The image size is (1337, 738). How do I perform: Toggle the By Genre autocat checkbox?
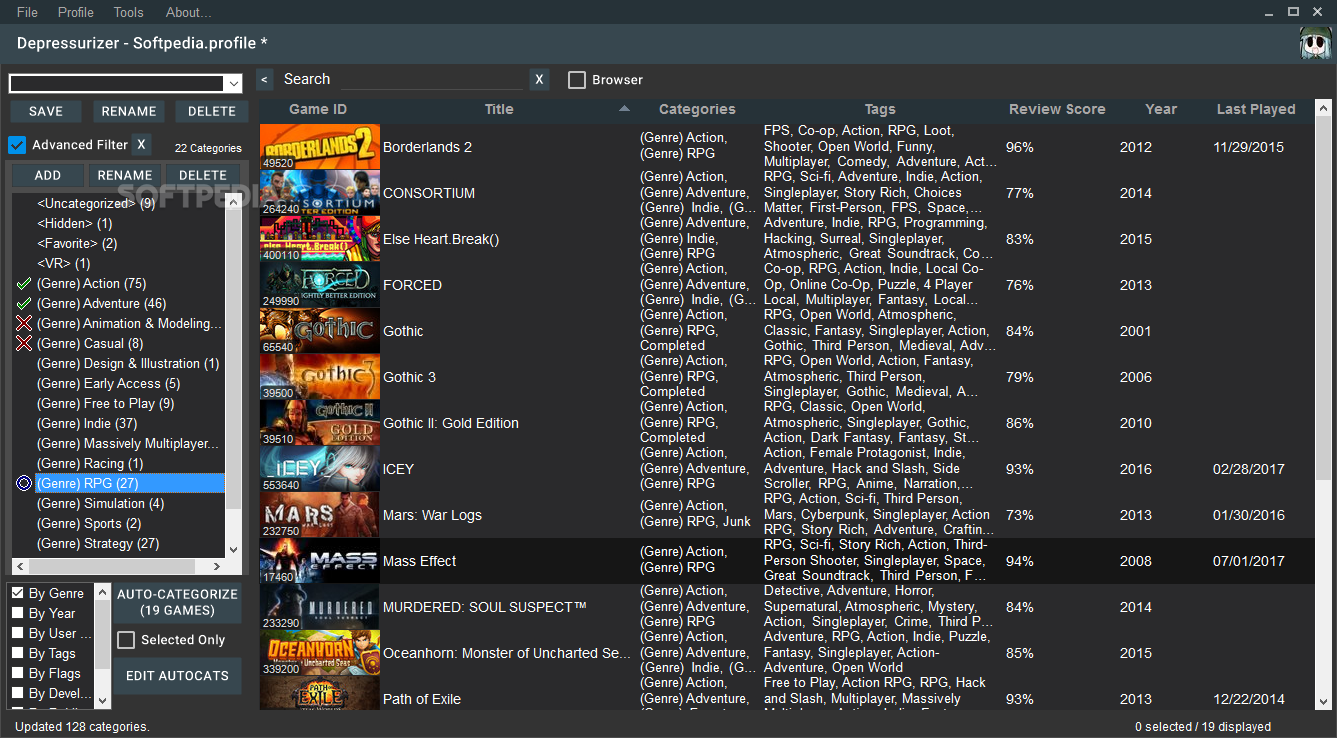point(17,593)
